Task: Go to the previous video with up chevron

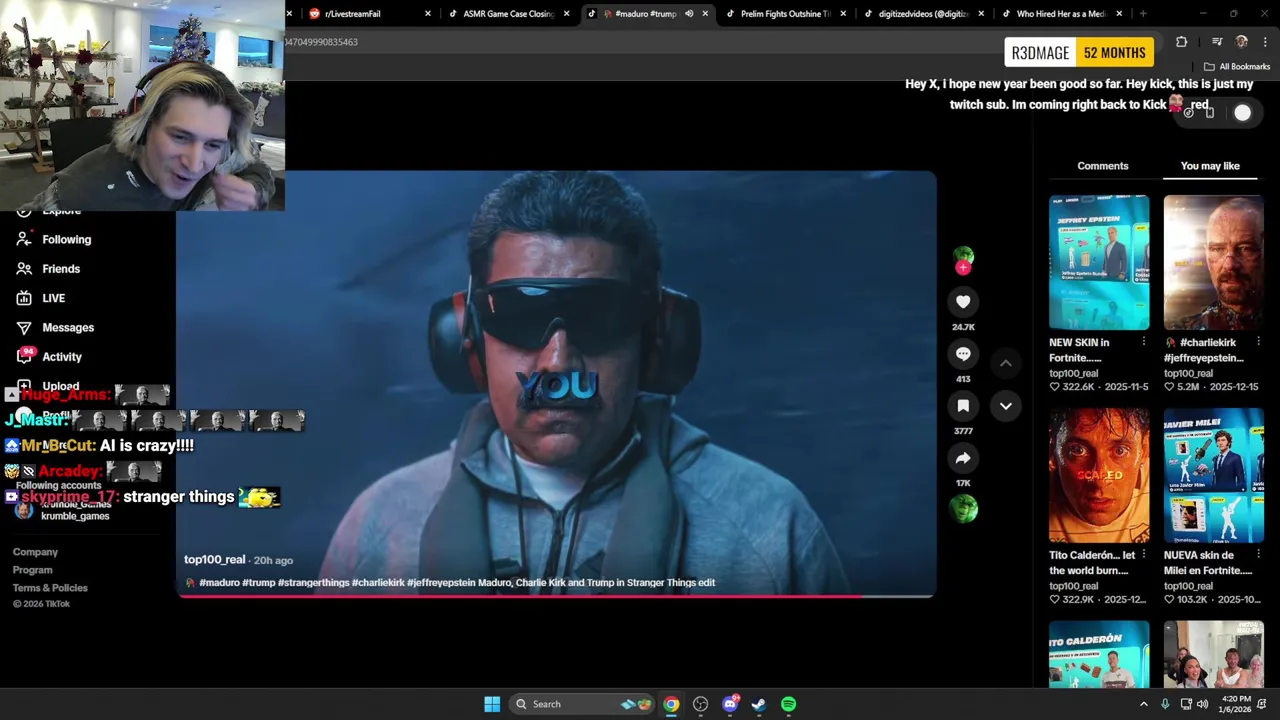Action: click(1006, 364)
